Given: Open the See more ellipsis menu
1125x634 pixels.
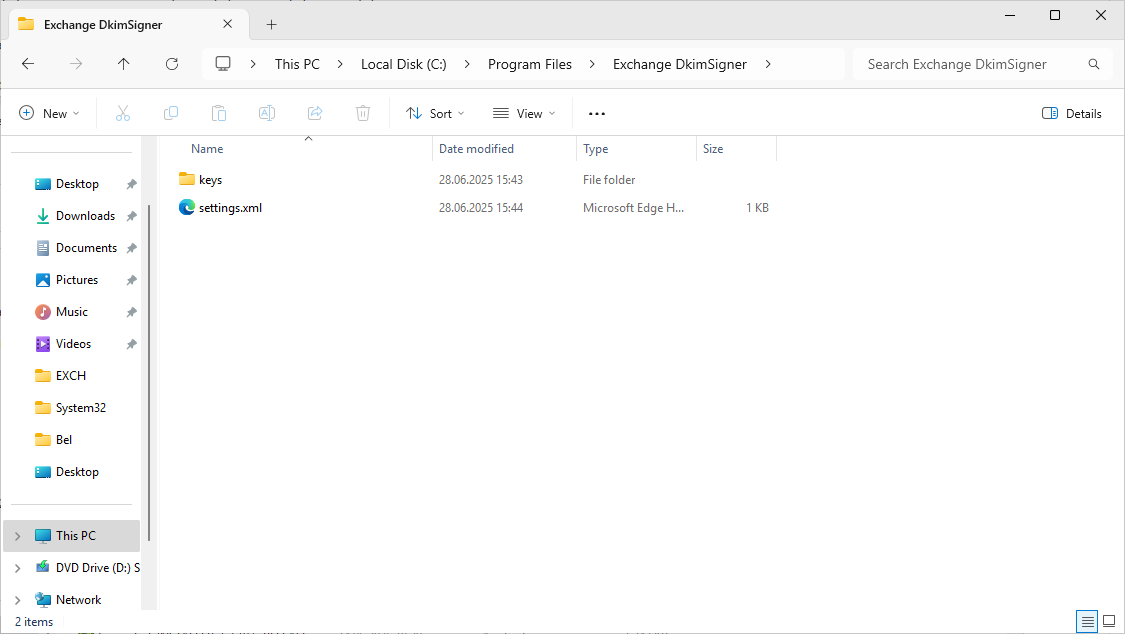Looking at the screenshot, I should pyautogui.click(x=597, y=113).
